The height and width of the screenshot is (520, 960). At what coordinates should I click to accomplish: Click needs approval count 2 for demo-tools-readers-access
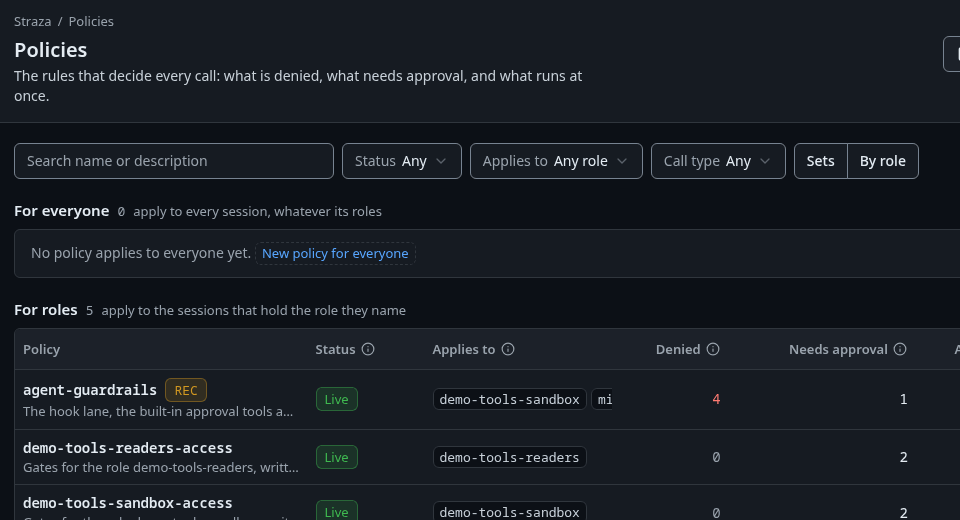tap(903, 458)
